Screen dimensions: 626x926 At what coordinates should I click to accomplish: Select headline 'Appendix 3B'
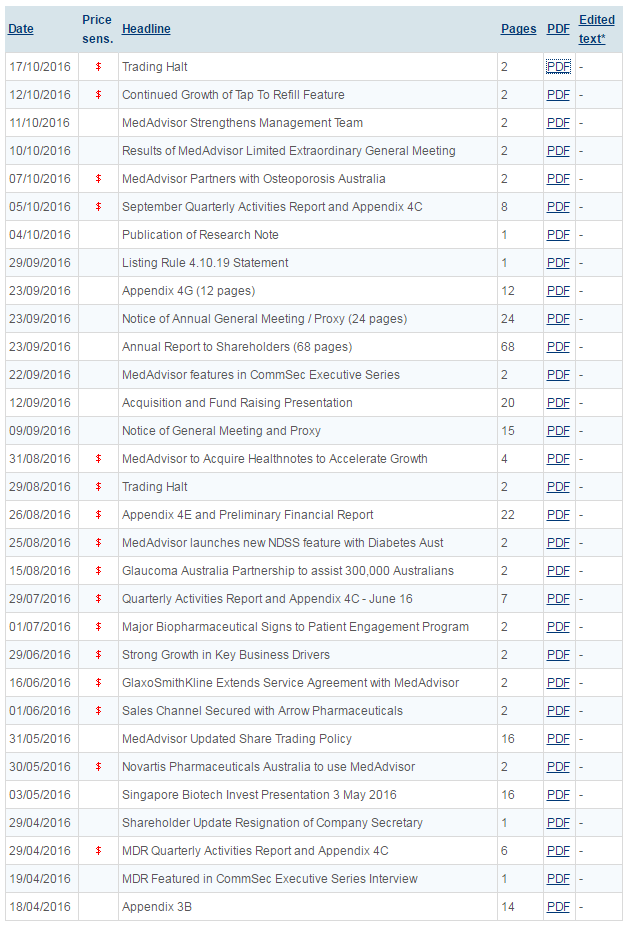pyautogui.click(x=157, y=907)
